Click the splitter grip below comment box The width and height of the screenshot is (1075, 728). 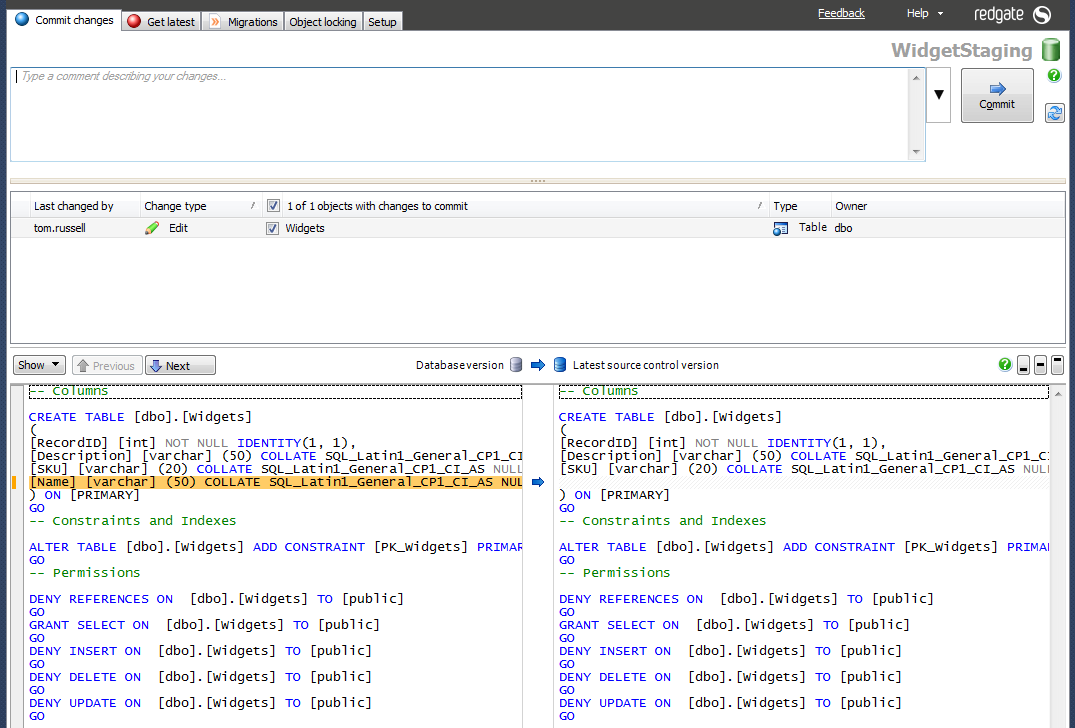point(538,181)
